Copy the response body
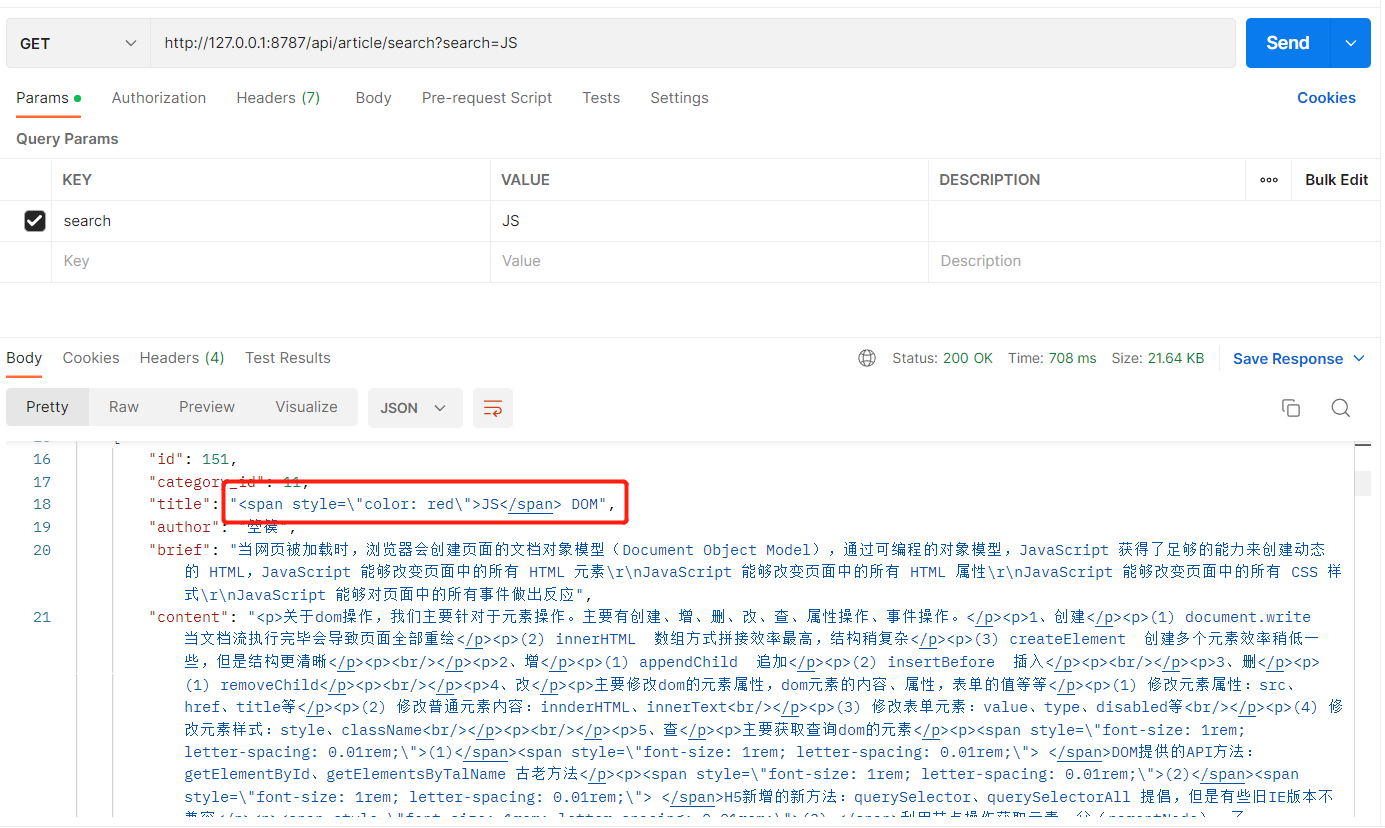Image resolution: width=1385 pixels, height=828 pixels. point(1291,408)
